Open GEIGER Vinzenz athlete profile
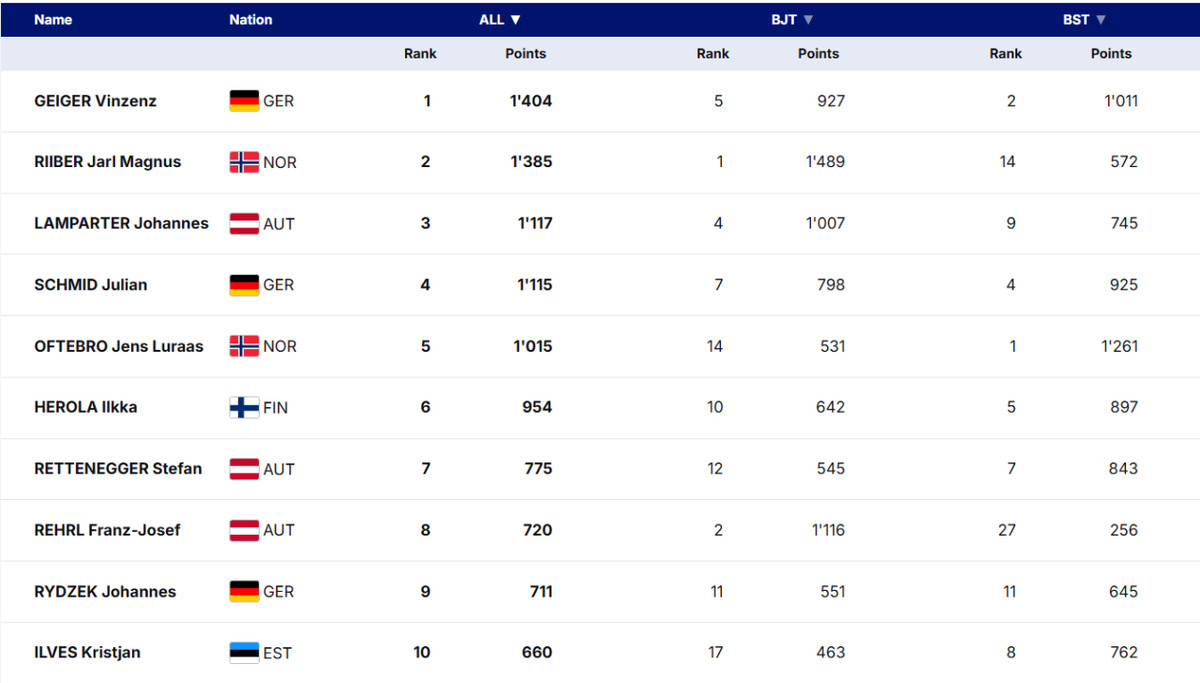Image resolution: width=1200 pixels, height=683 pixels. [x=95, y=101]
